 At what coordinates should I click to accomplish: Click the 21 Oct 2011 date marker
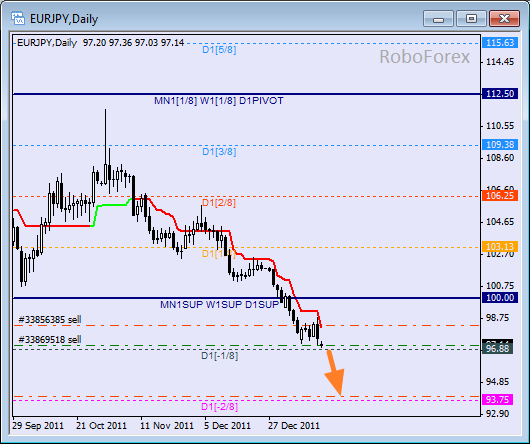point(101,425)
